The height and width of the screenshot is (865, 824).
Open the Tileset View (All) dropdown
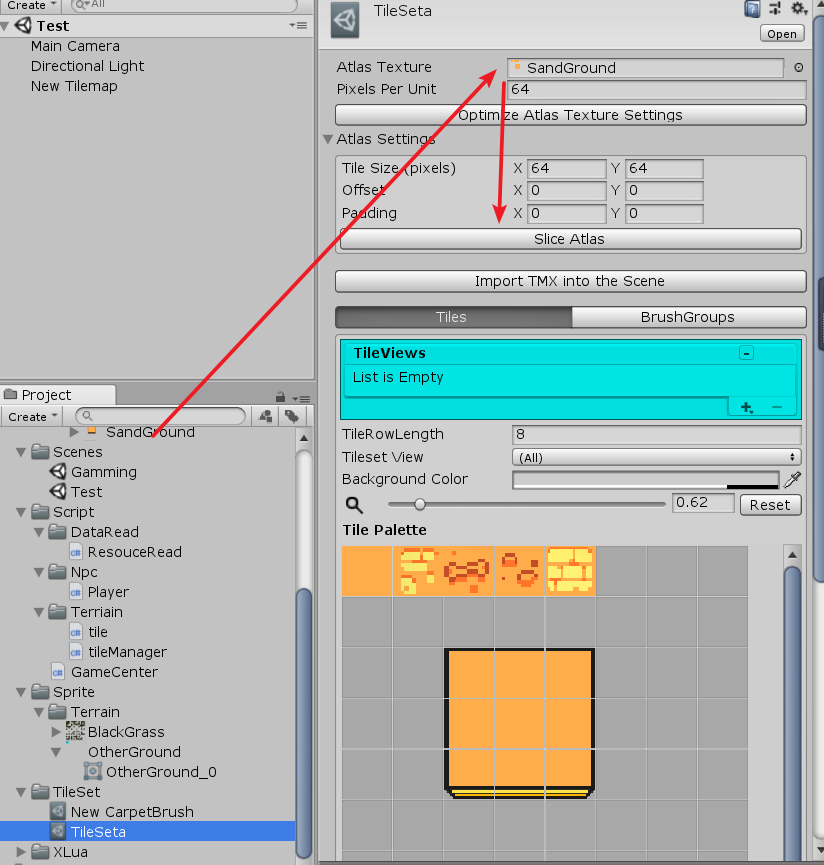(656, 457)
